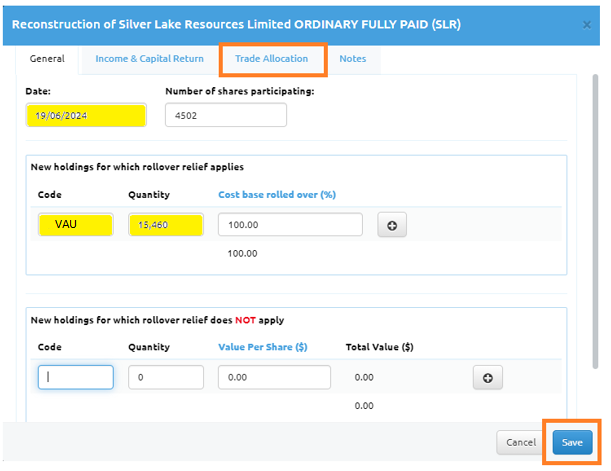Switch to the General tab

point(47,59)
